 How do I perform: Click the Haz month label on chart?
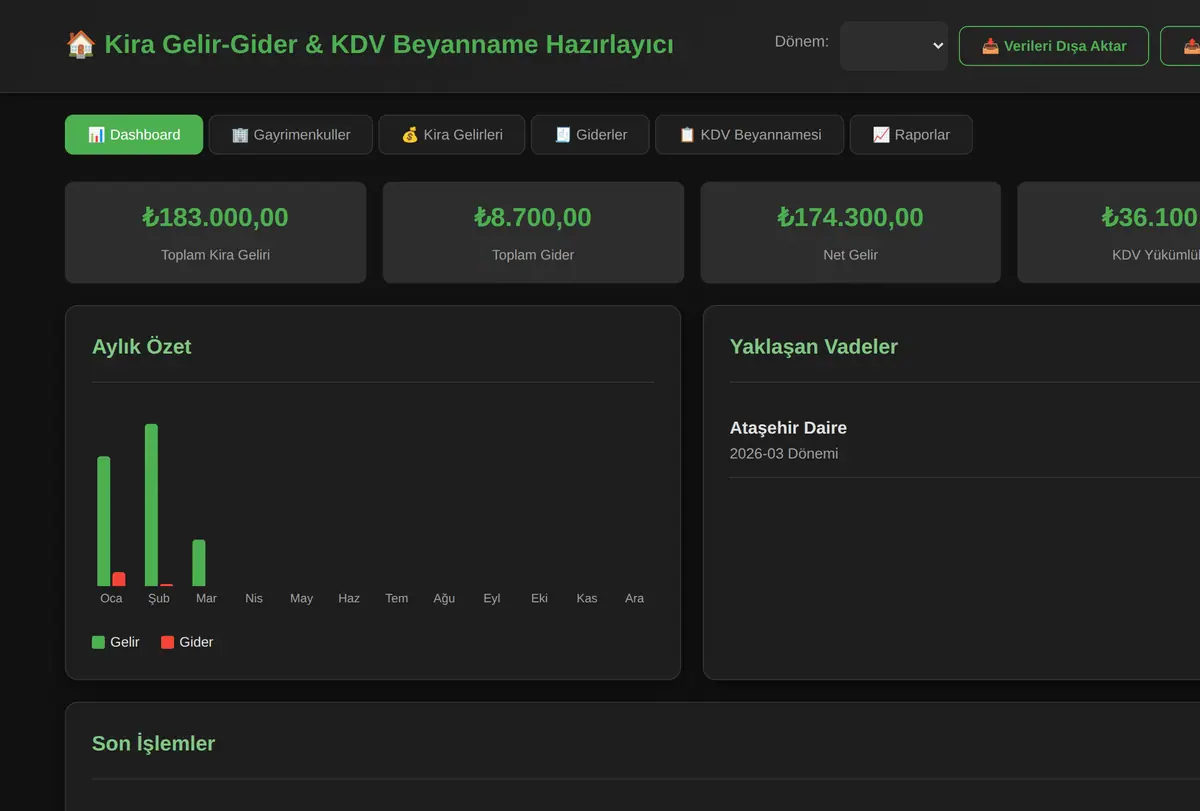click(x=349, y=598)
